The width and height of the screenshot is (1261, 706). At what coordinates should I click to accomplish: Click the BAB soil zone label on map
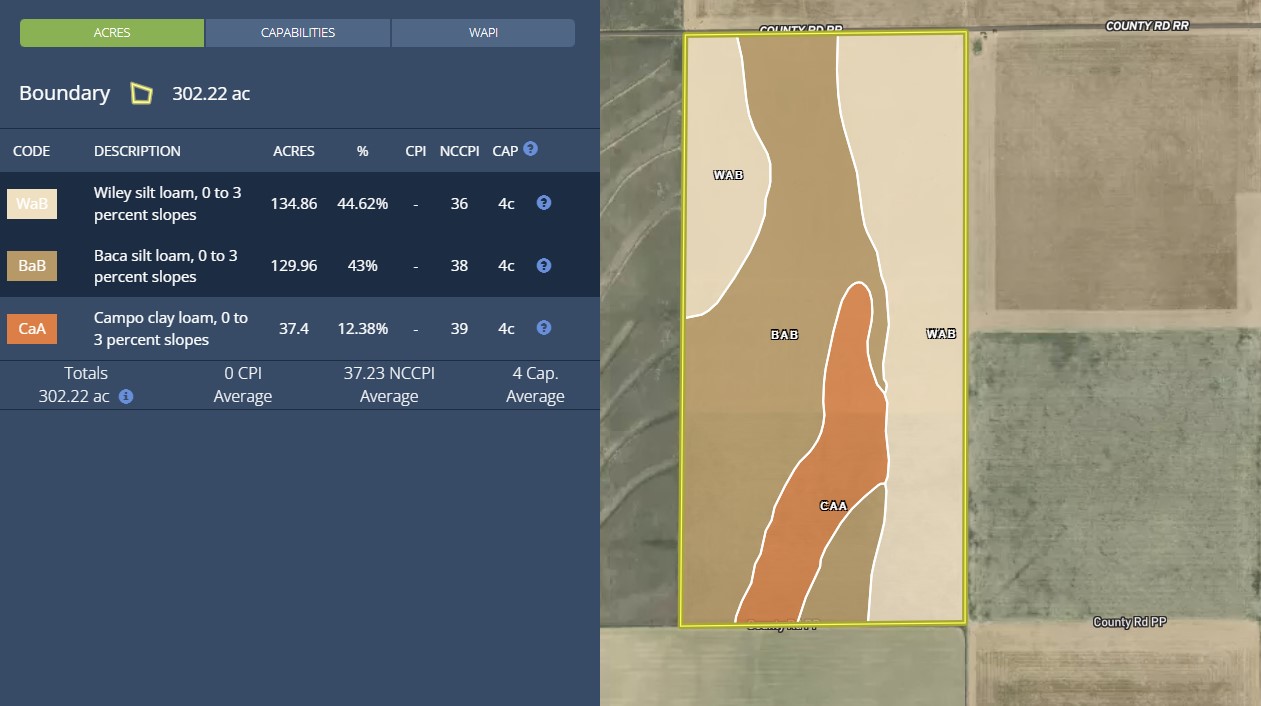pyautogui.click(x=785, y=335)
